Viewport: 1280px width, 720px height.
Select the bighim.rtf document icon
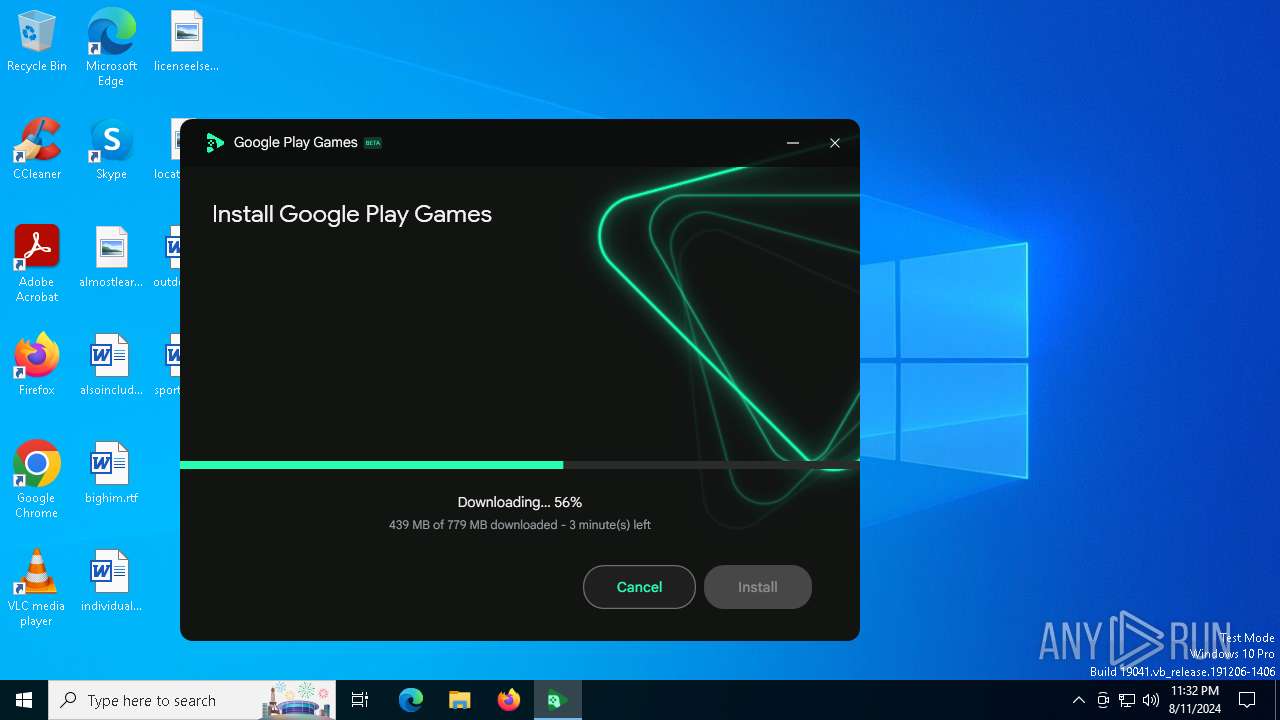click(111, 473)
